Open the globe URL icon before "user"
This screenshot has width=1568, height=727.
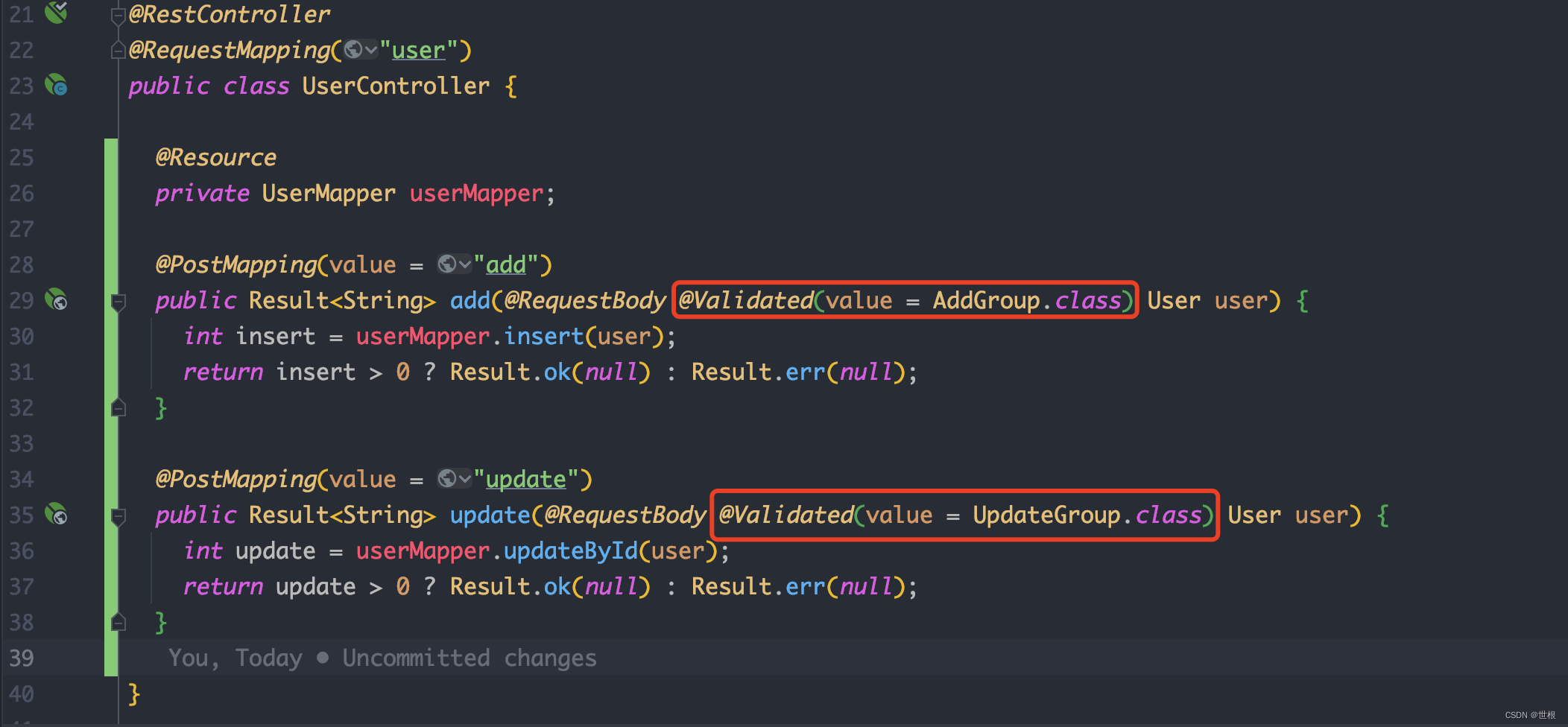[353, 50]
